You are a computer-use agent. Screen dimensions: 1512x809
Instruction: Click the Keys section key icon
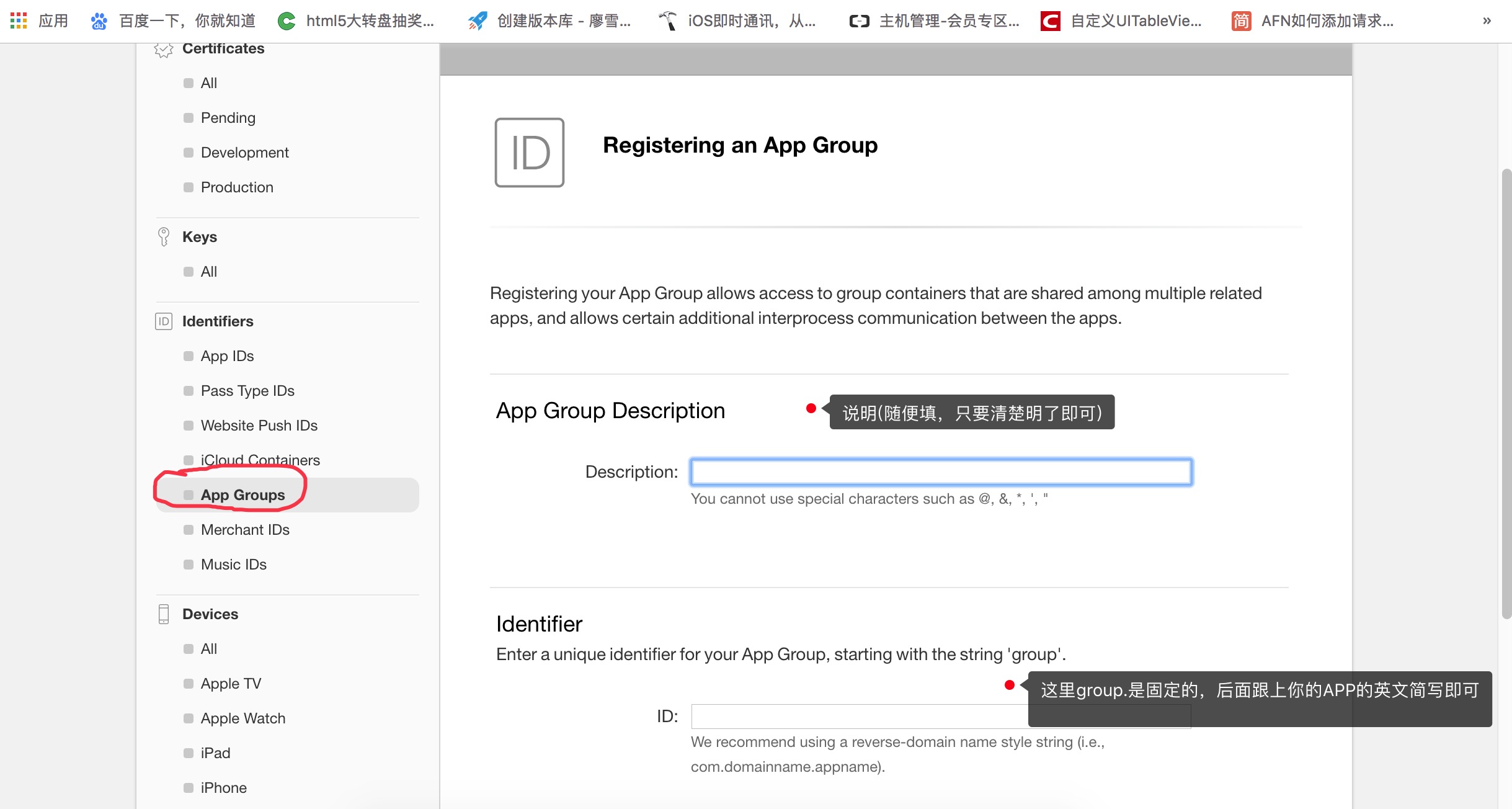pos(163,236)
